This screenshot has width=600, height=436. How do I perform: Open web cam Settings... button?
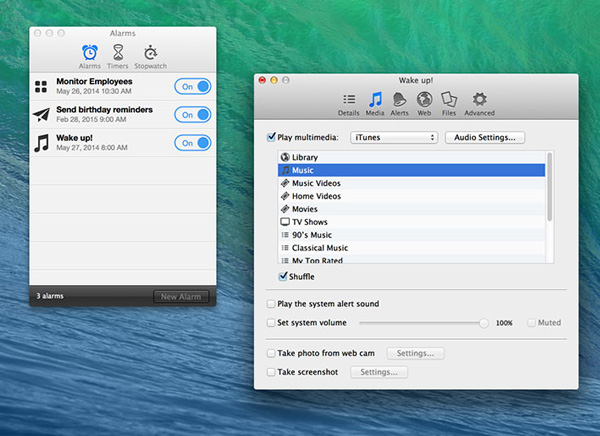[x=416, y=353]
